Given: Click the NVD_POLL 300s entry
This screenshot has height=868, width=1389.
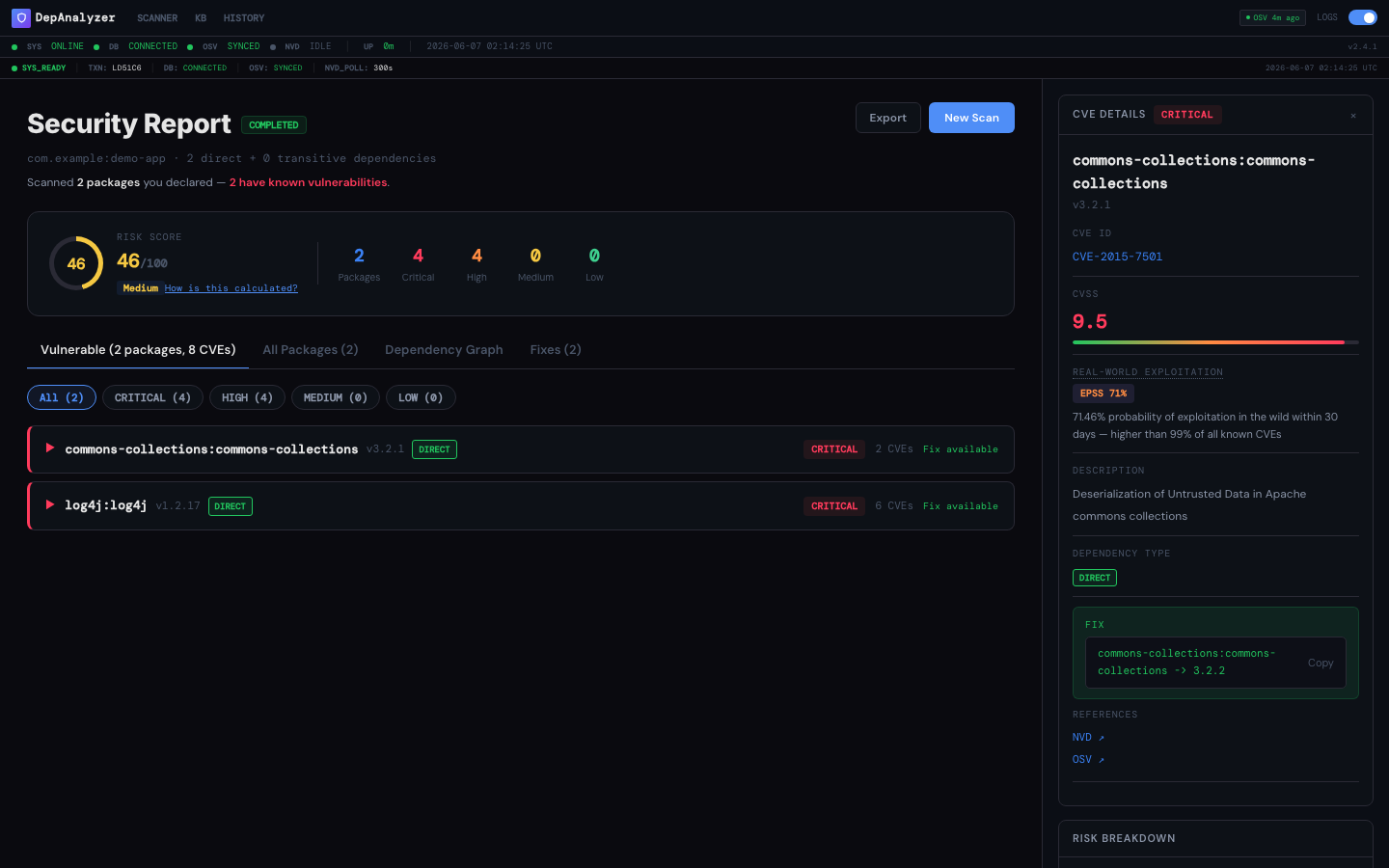Looking at the screenshot, I should tap(359, 68).
